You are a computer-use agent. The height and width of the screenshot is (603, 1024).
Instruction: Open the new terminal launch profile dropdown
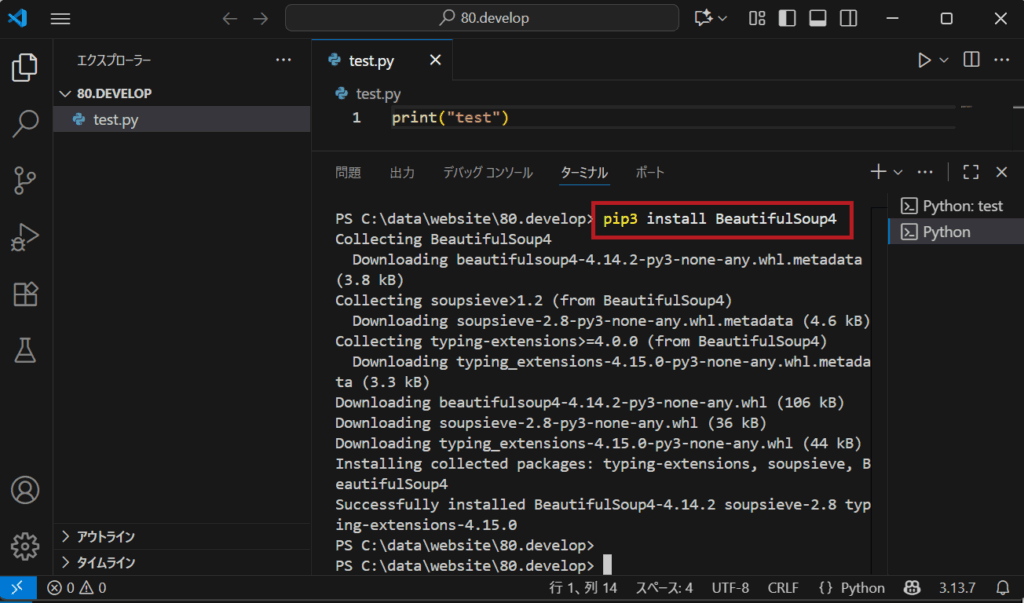[898, 172]
